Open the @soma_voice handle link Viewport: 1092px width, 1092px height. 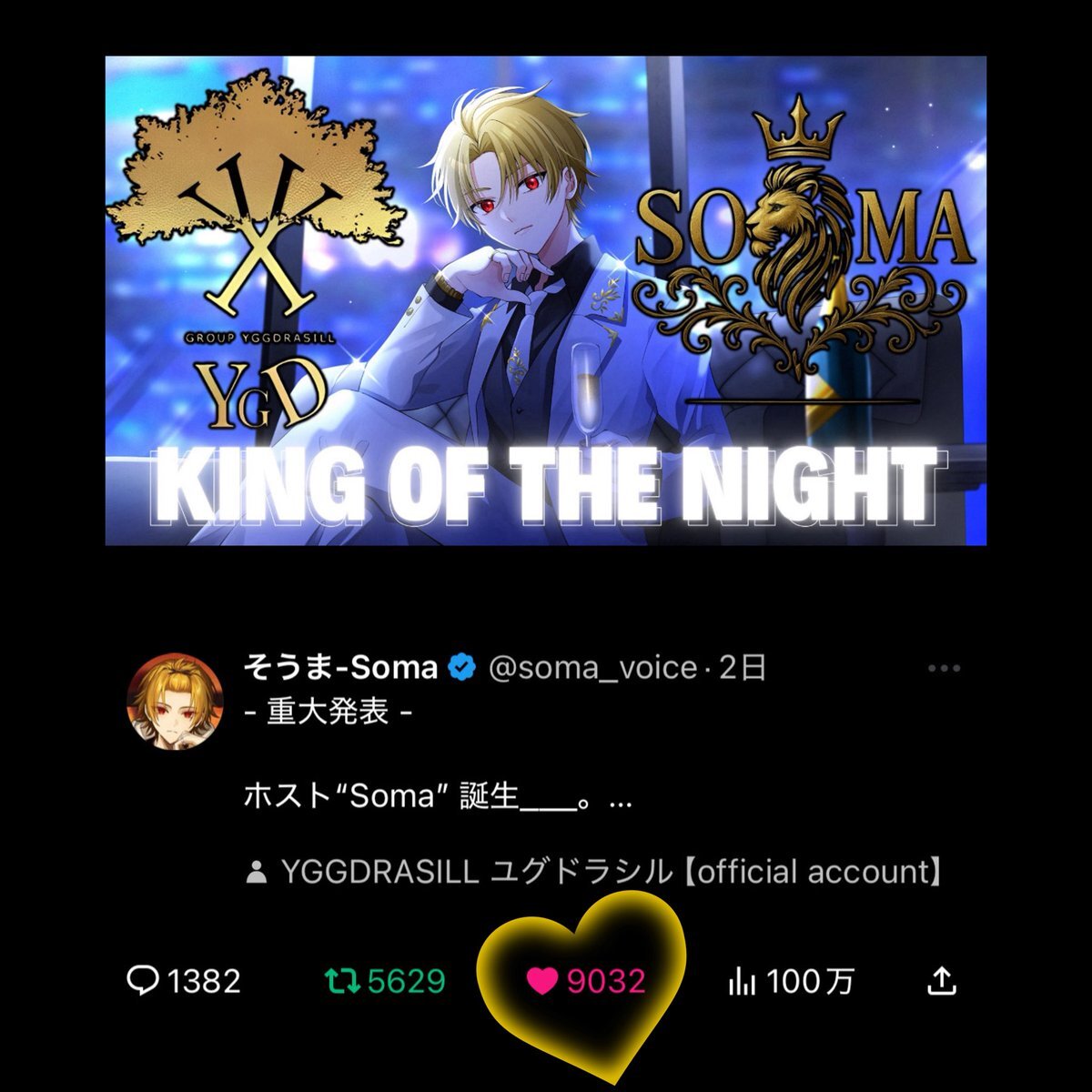[x=592, y=669]
